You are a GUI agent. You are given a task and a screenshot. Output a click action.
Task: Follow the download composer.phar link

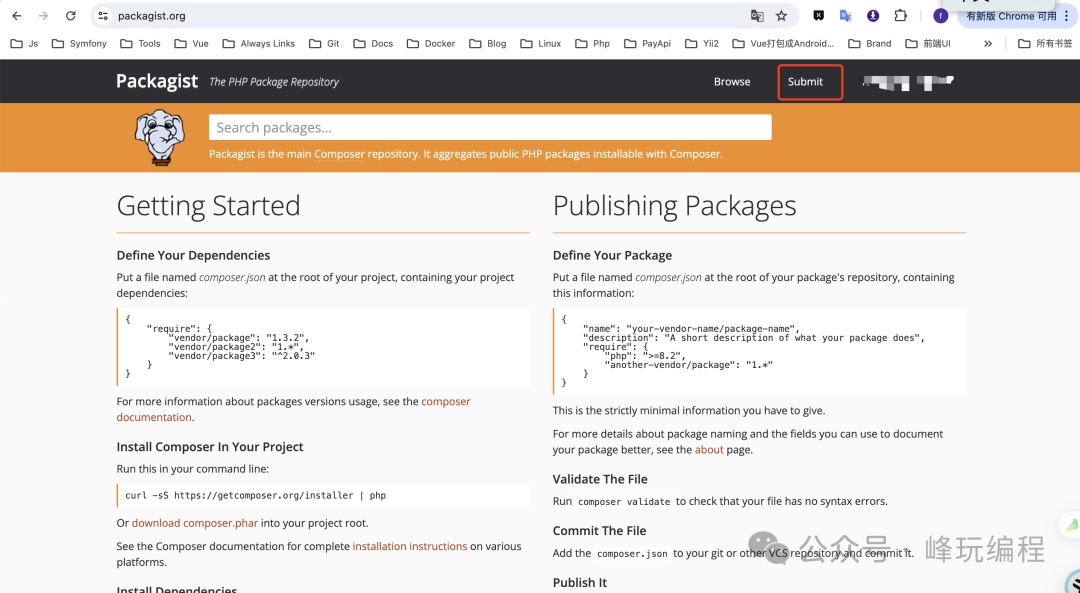pos(194,523)
